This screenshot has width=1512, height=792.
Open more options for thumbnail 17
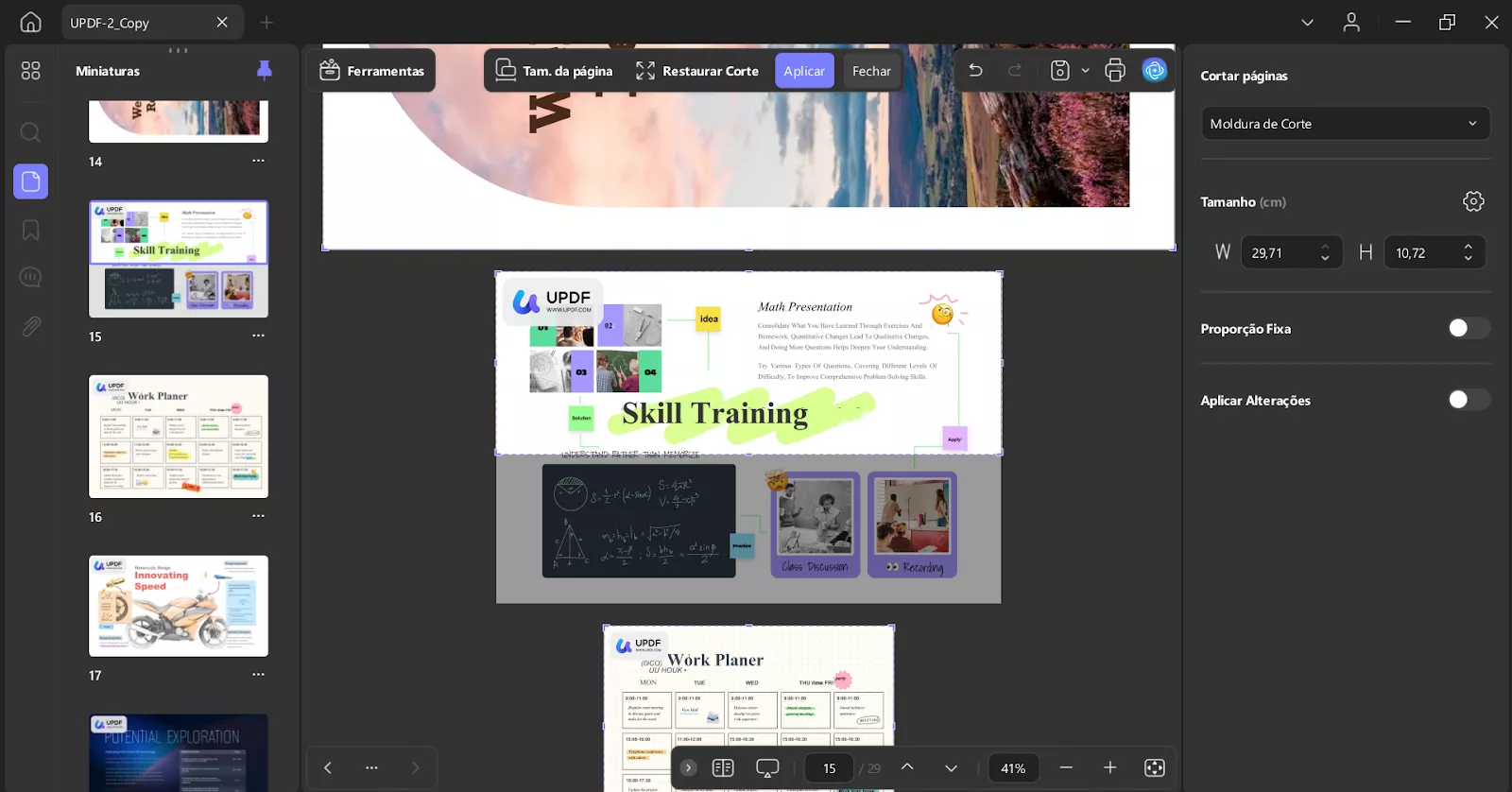258,675
